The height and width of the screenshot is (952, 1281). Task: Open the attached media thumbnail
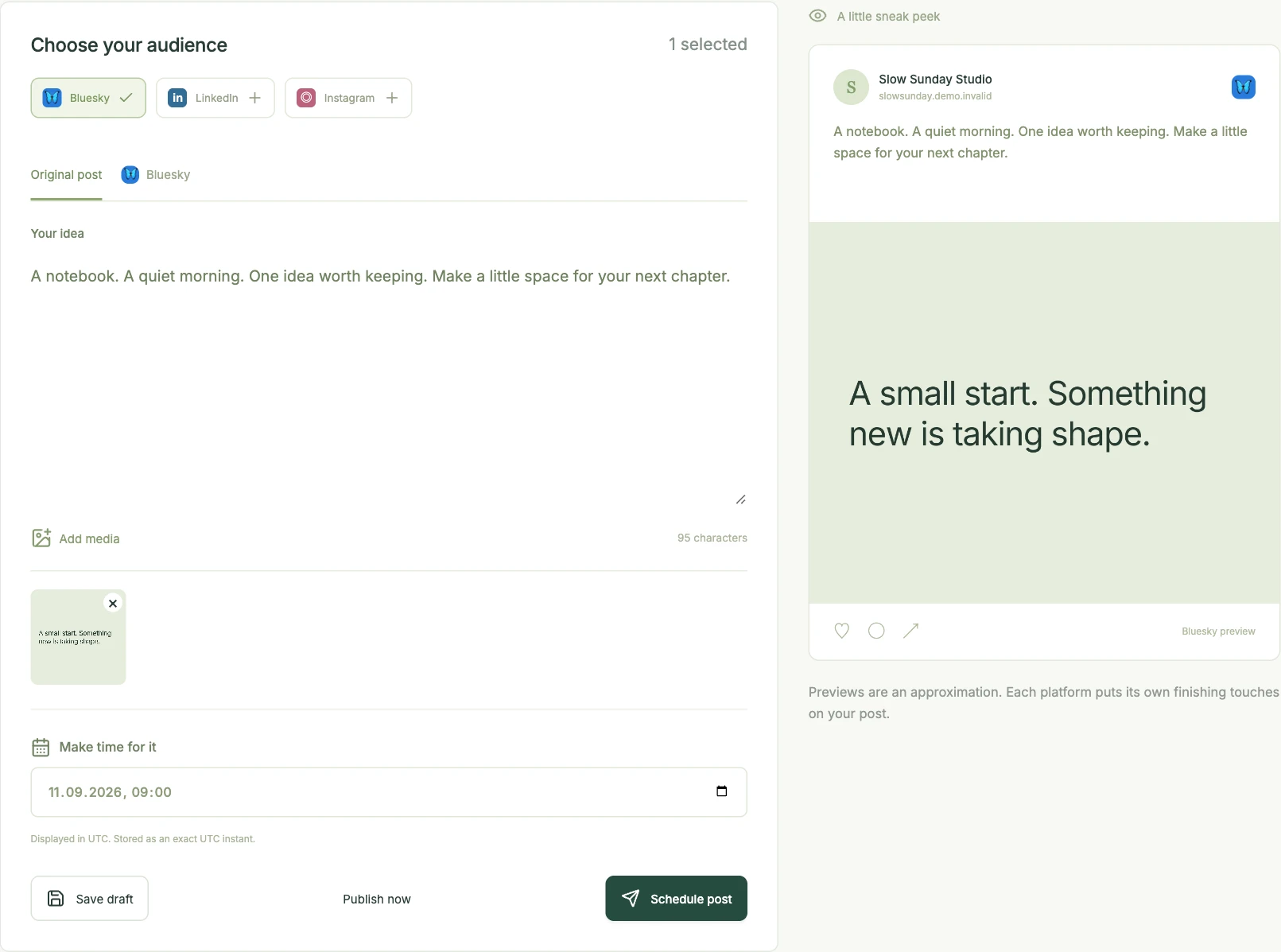(78, 637)
